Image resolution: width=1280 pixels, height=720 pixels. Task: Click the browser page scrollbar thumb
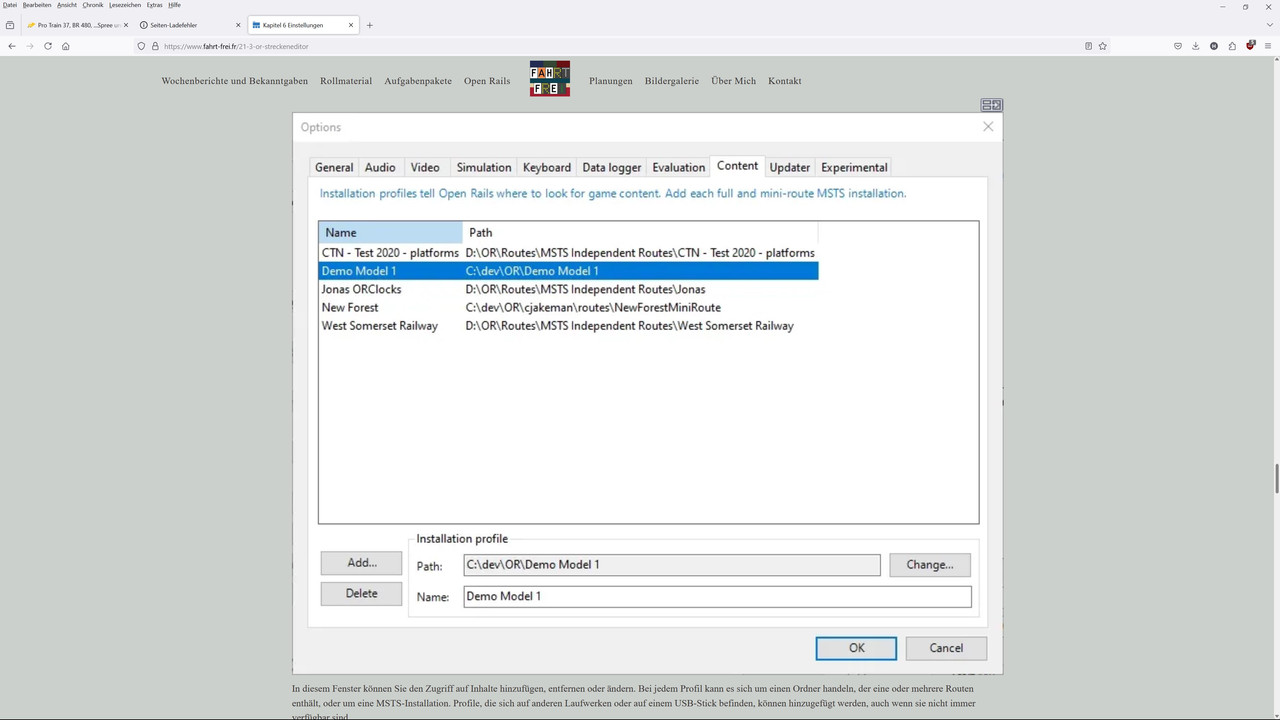point(1276,479)
